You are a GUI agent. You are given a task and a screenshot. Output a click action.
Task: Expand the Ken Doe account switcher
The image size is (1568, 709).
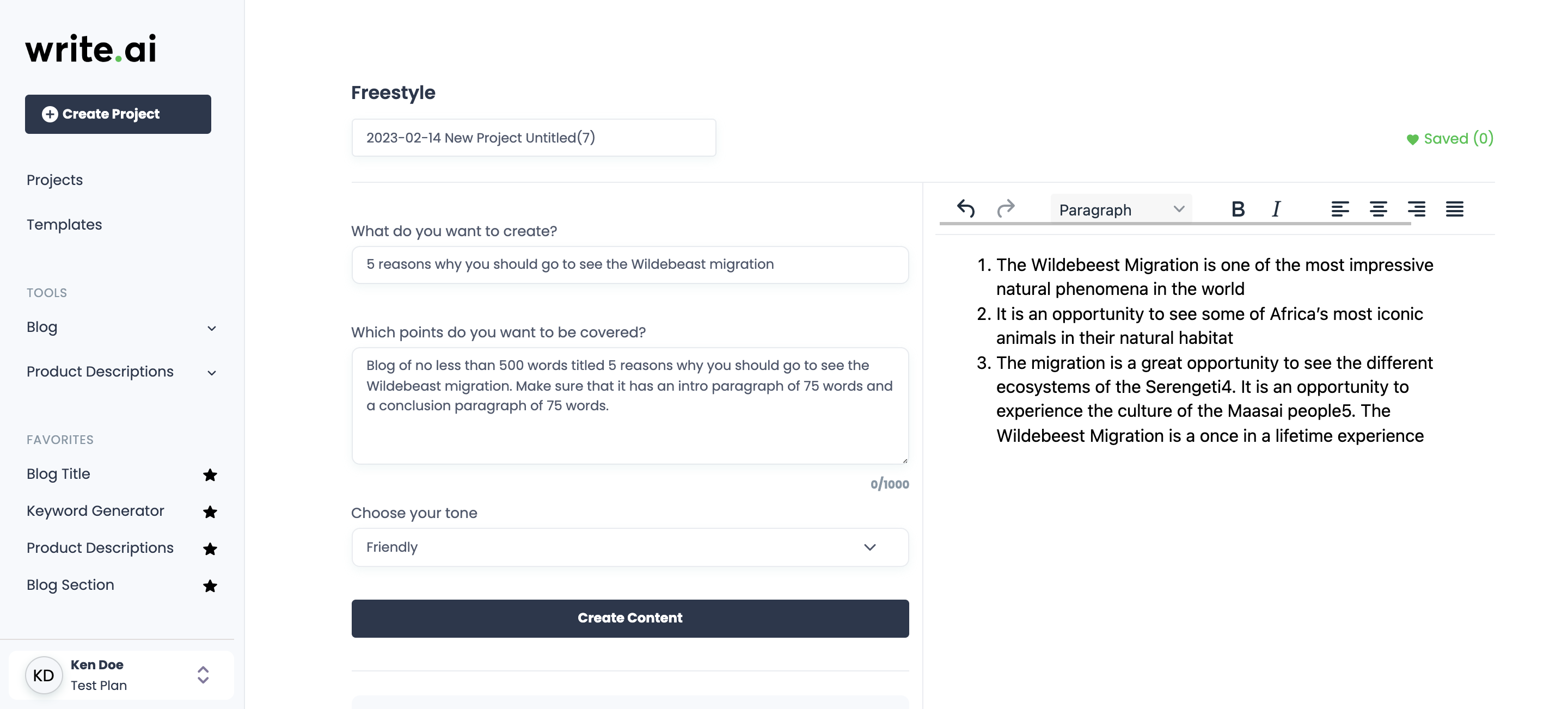click(203, 675)
